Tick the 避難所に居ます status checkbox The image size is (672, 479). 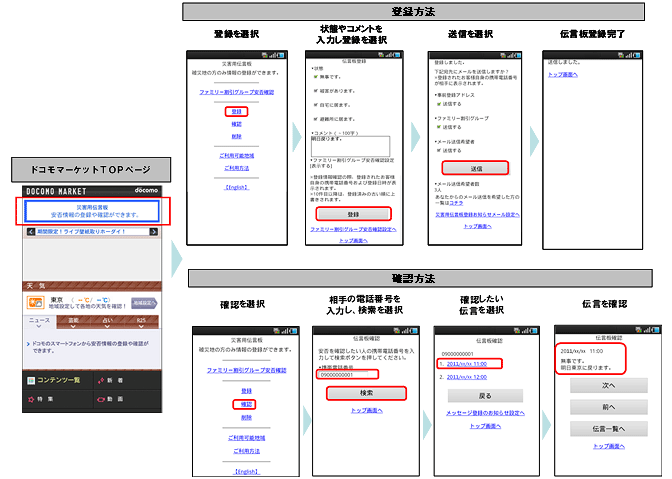316,119
